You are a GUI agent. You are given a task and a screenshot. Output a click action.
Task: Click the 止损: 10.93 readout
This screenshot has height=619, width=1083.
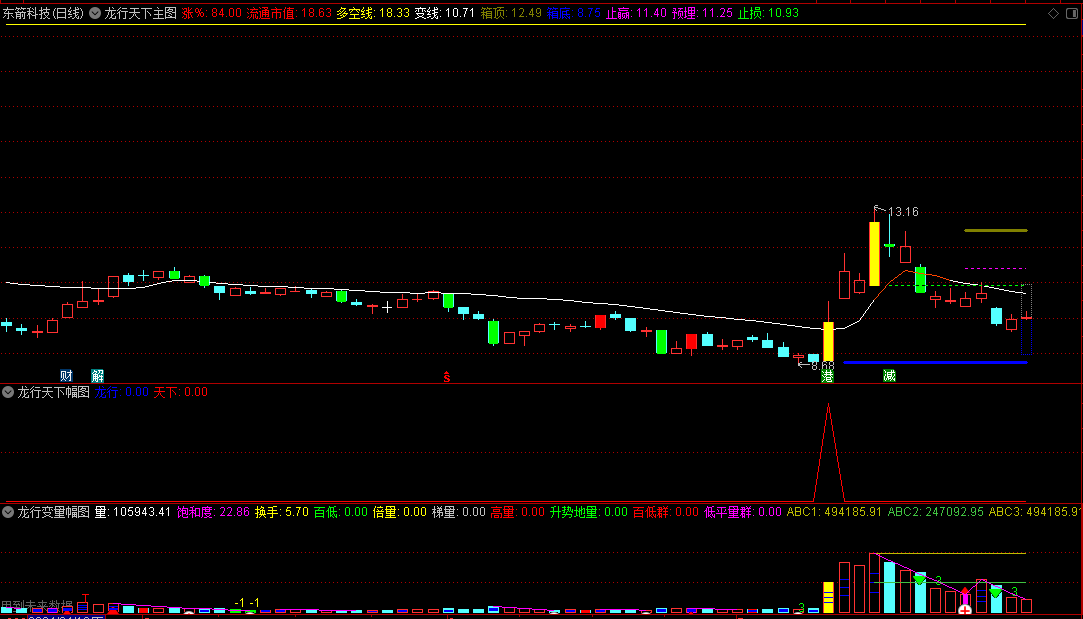tap(769, 13)
